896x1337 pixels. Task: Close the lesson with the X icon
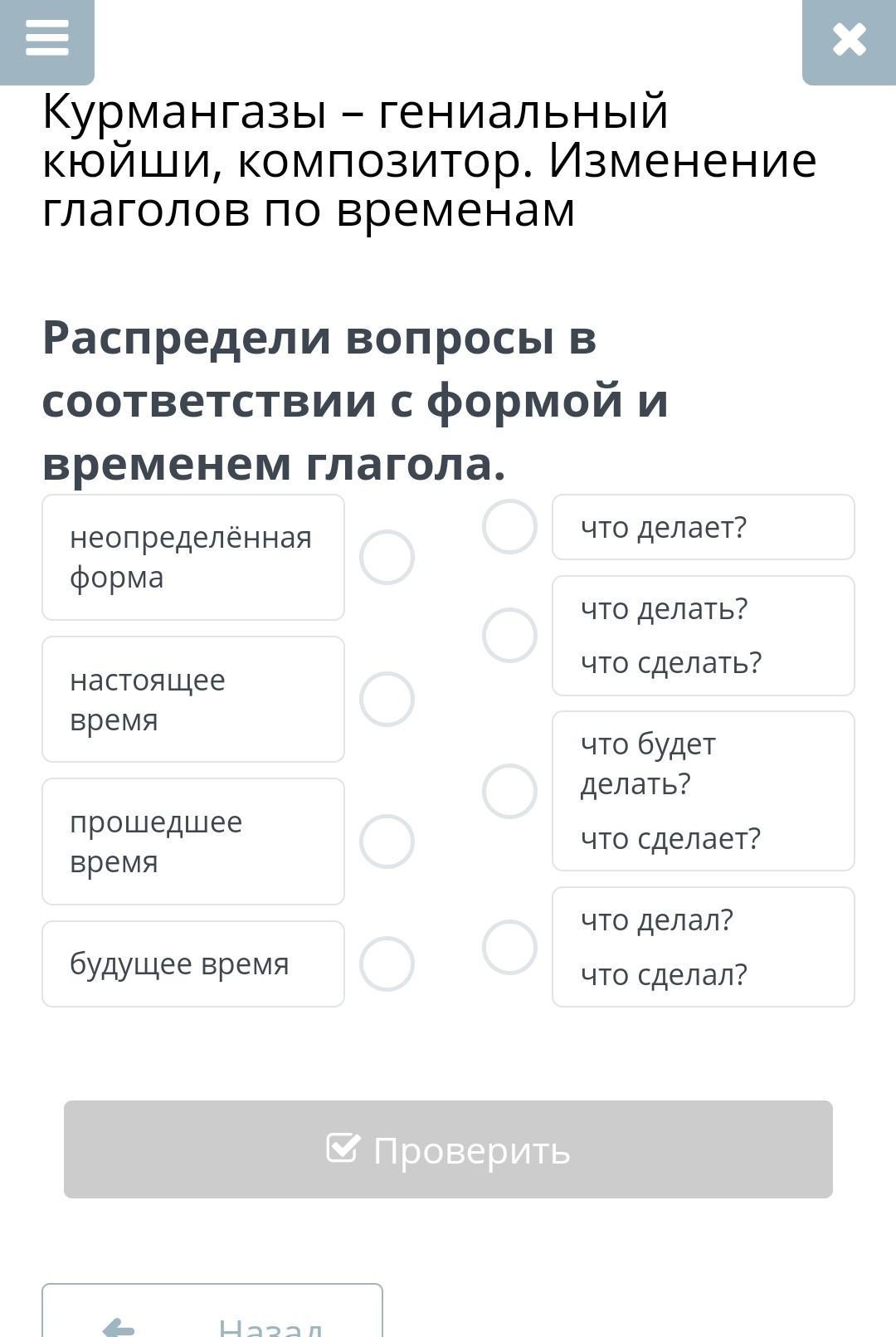[849, 40]
